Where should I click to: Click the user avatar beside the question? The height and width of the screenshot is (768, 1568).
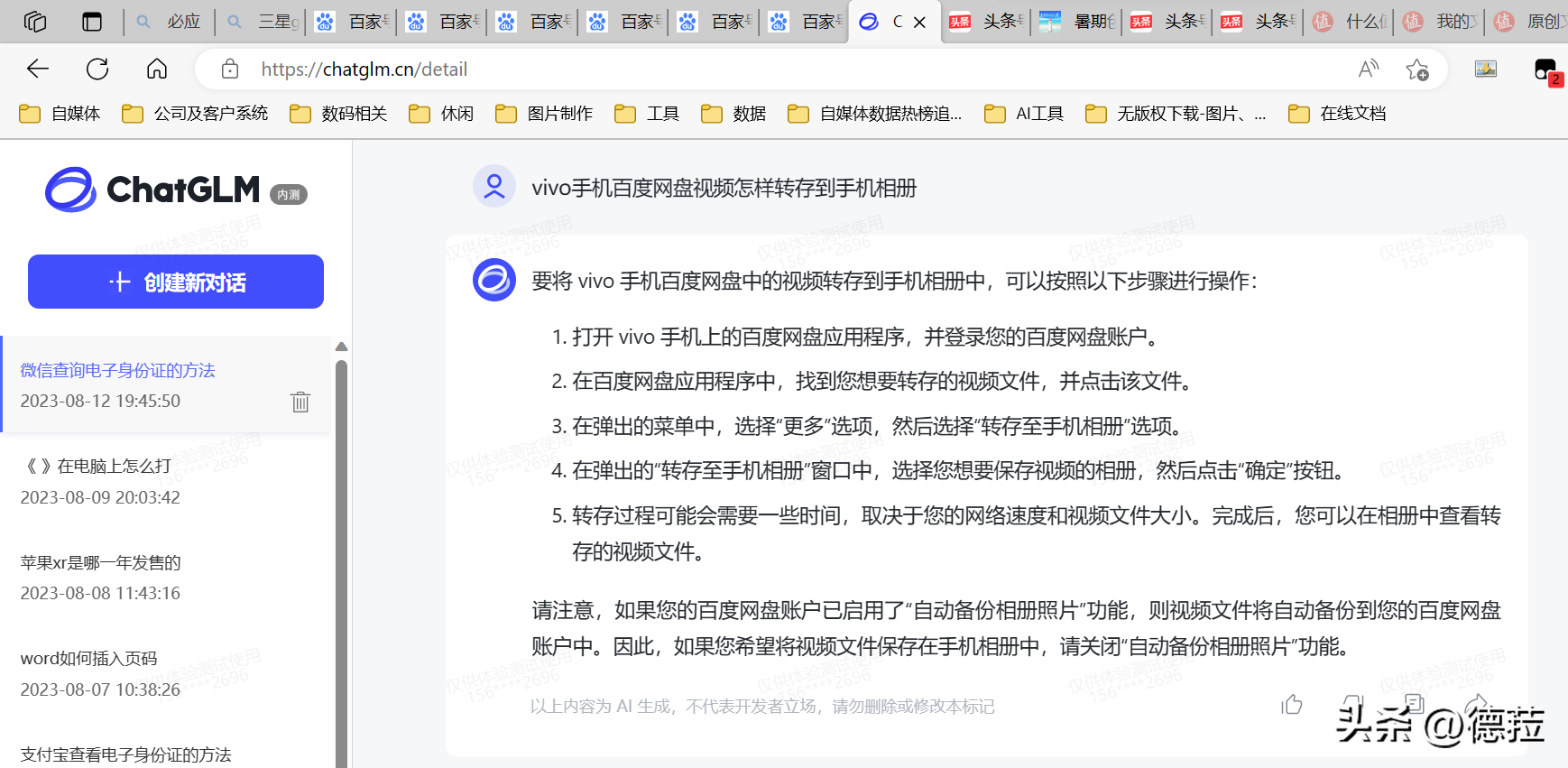point(494,186)
